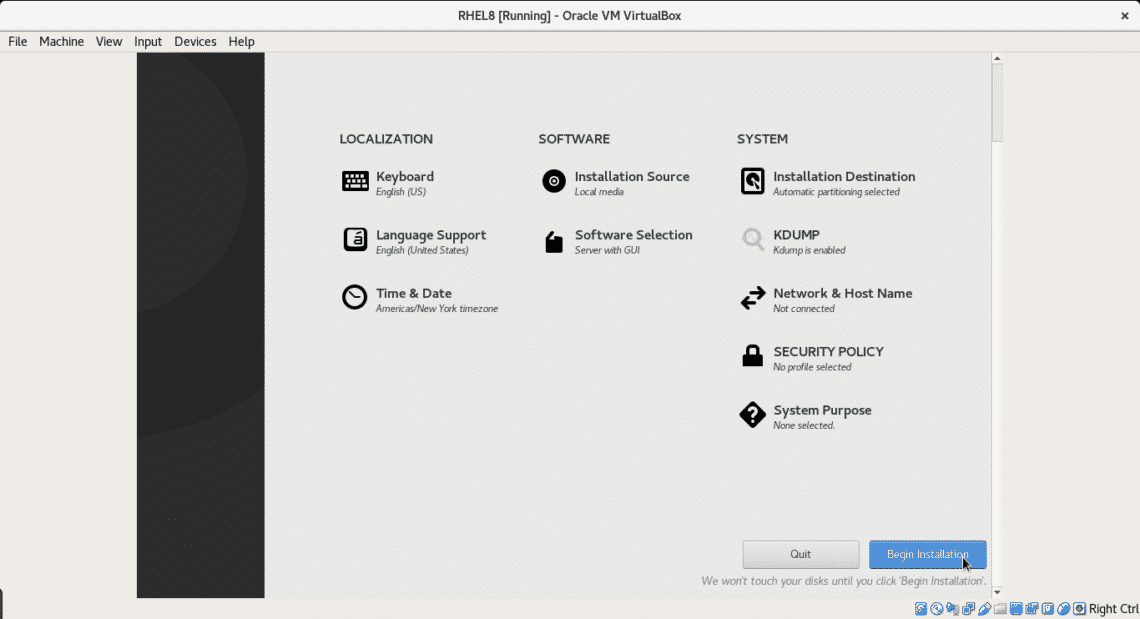Click VirtualBox network adapters status icon
1140x619 pixels.
point(968,609)
